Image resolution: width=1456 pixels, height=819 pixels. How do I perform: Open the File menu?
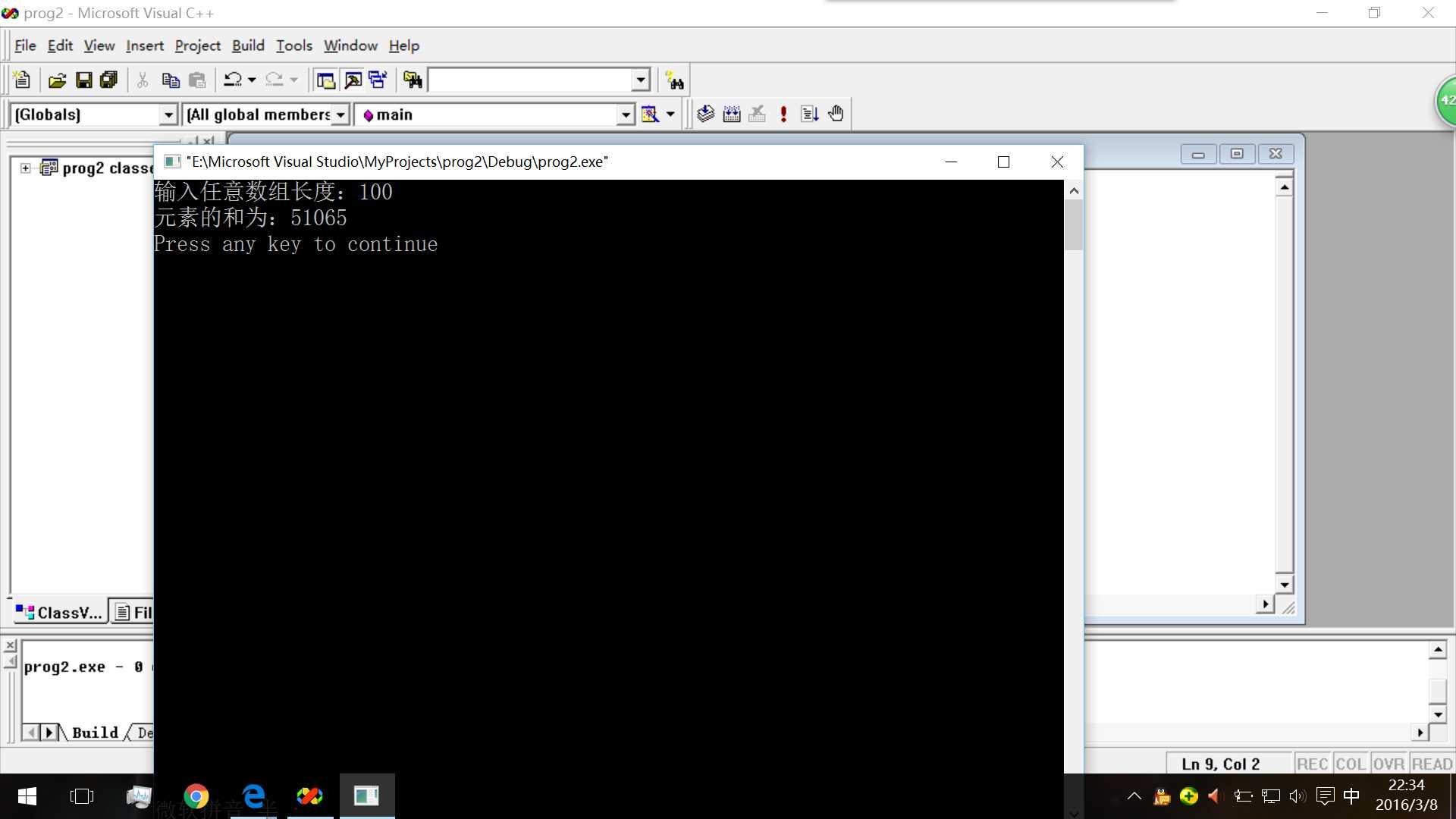[x=25, y=45]
